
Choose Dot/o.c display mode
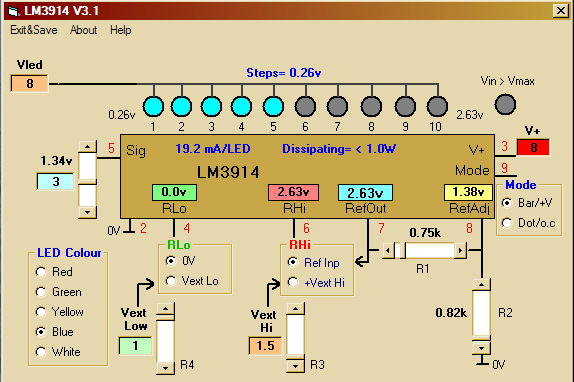tap(529, 222)
